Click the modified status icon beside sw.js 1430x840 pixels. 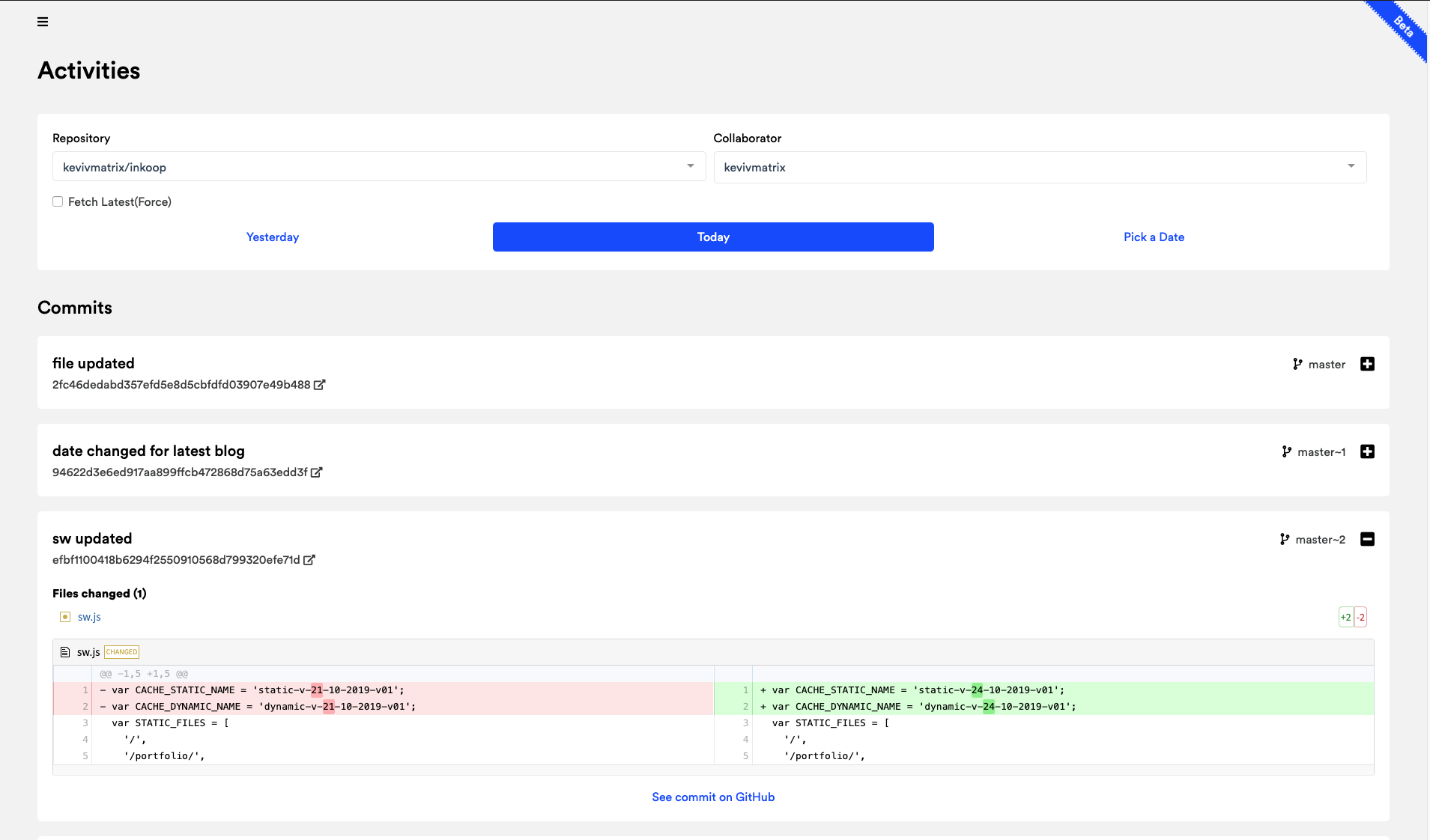(x=64, y=616)
